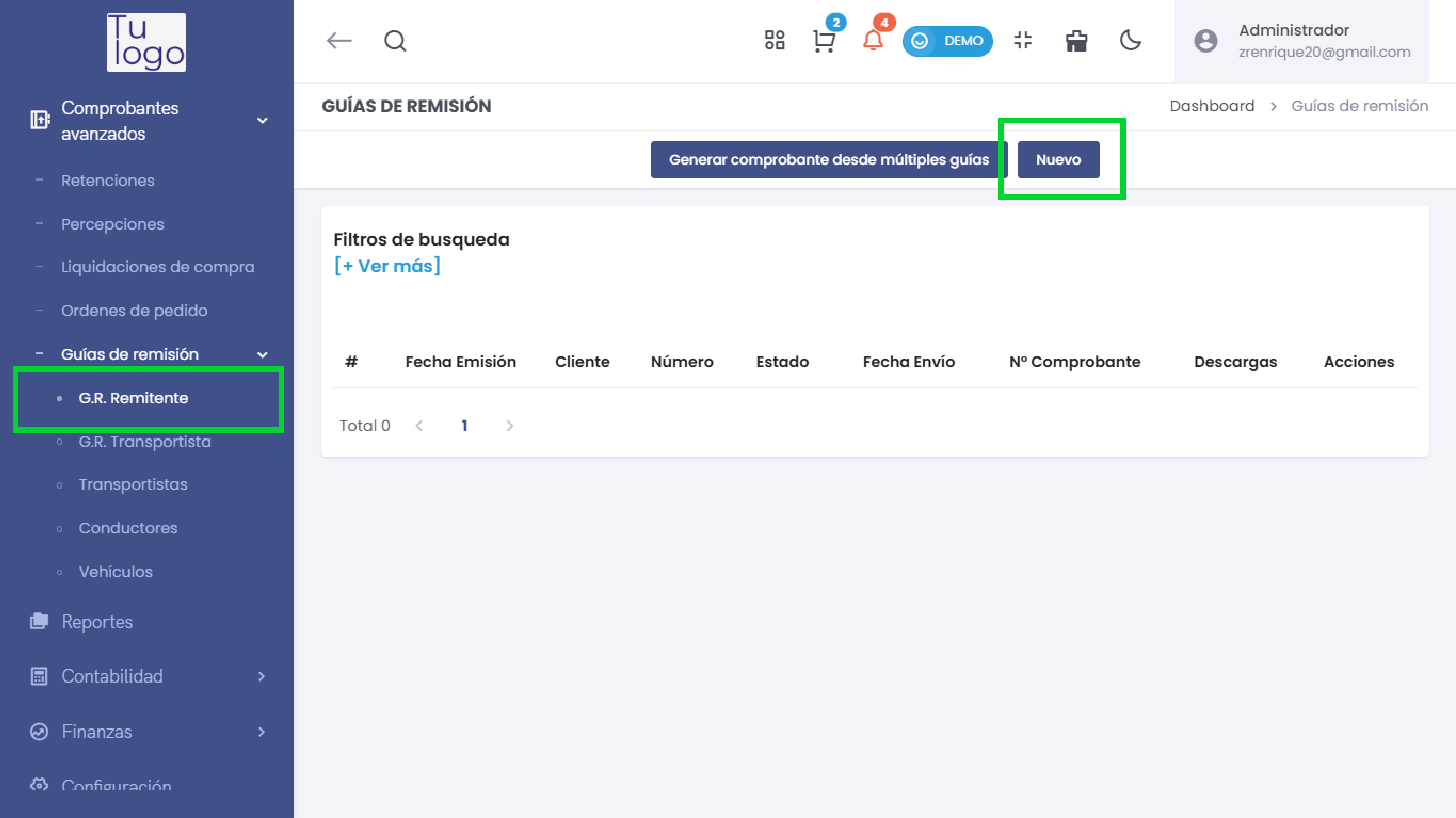The width and height of the screenshot is (1456, 818).
Task: Click the Administrador user avatar icon
Action: 1206,41
